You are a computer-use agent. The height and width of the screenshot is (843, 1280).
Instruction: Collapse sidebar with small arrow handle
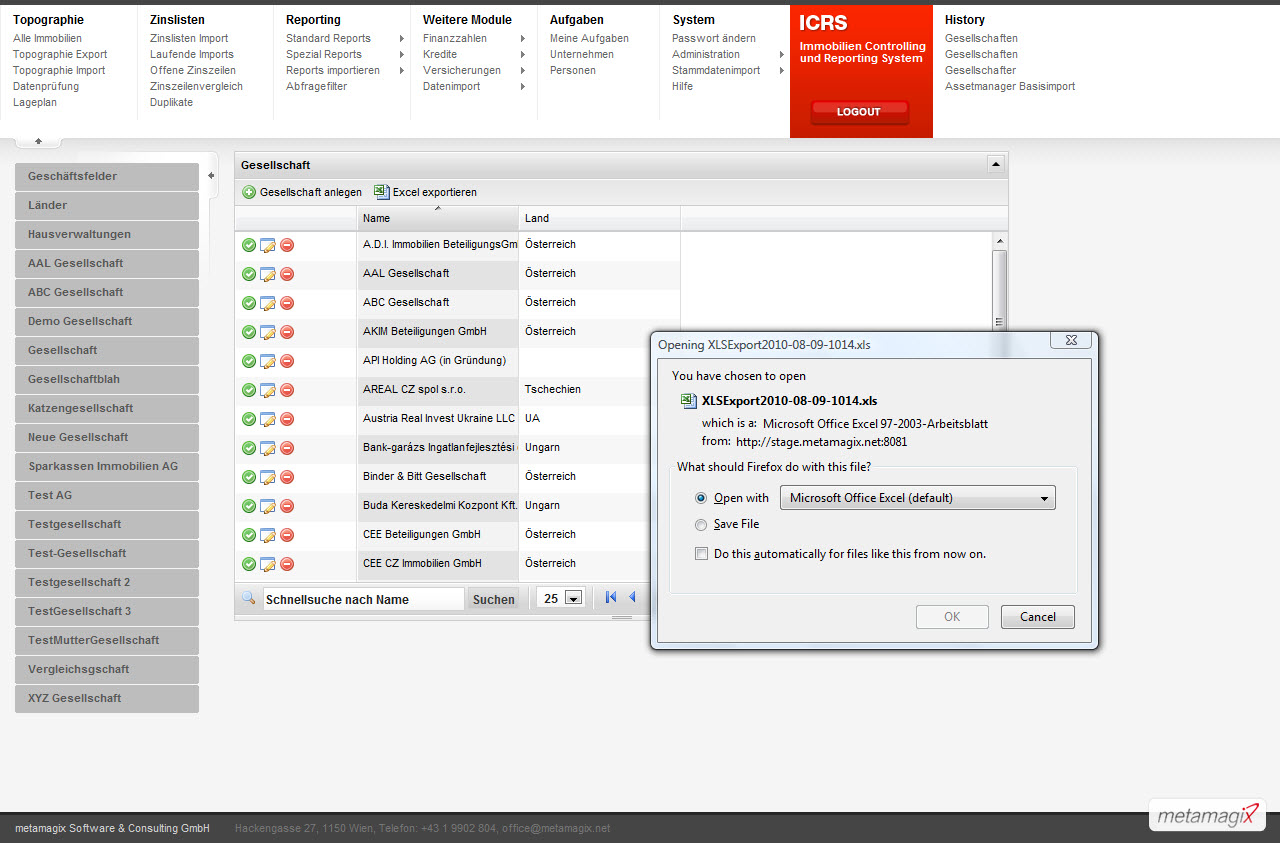click(211, 176)
